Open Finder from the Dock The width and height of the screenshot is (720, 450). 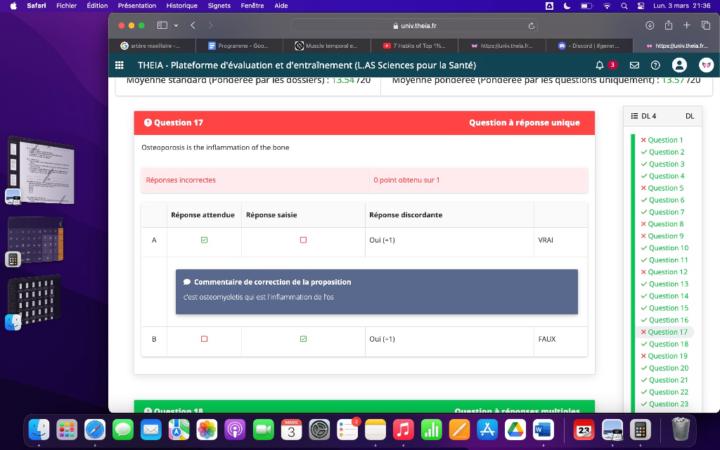[x=39, y=430]
